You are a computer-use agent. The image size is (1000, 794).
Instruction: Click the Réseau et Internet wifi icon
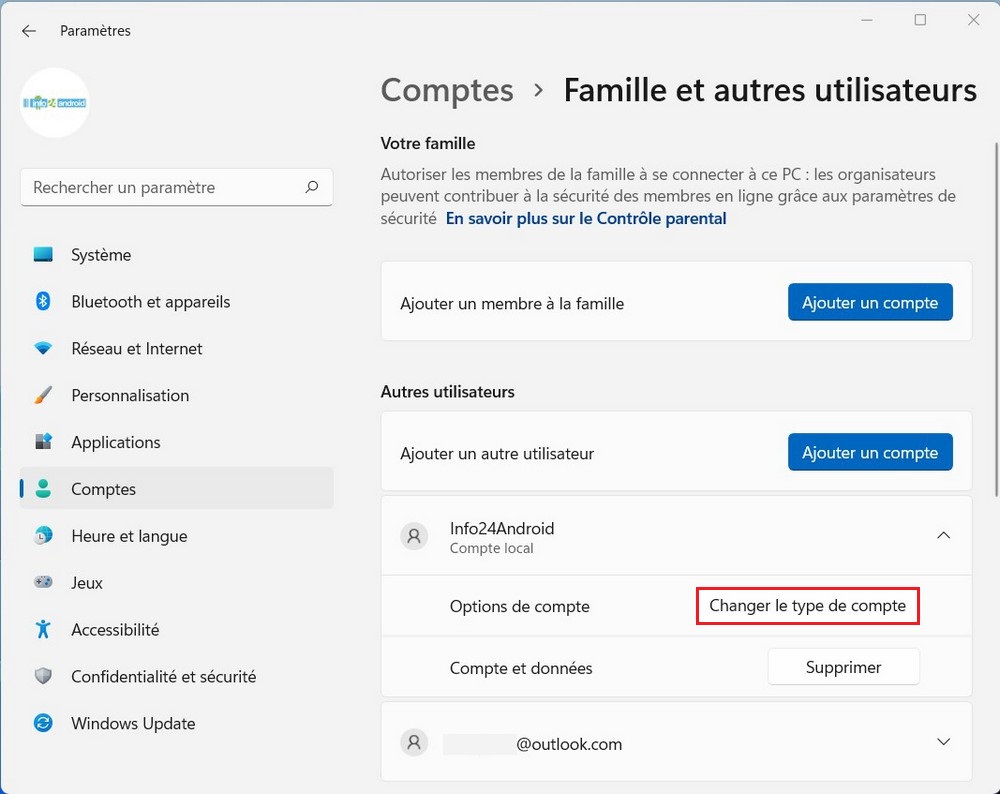(x=43, y=348)
